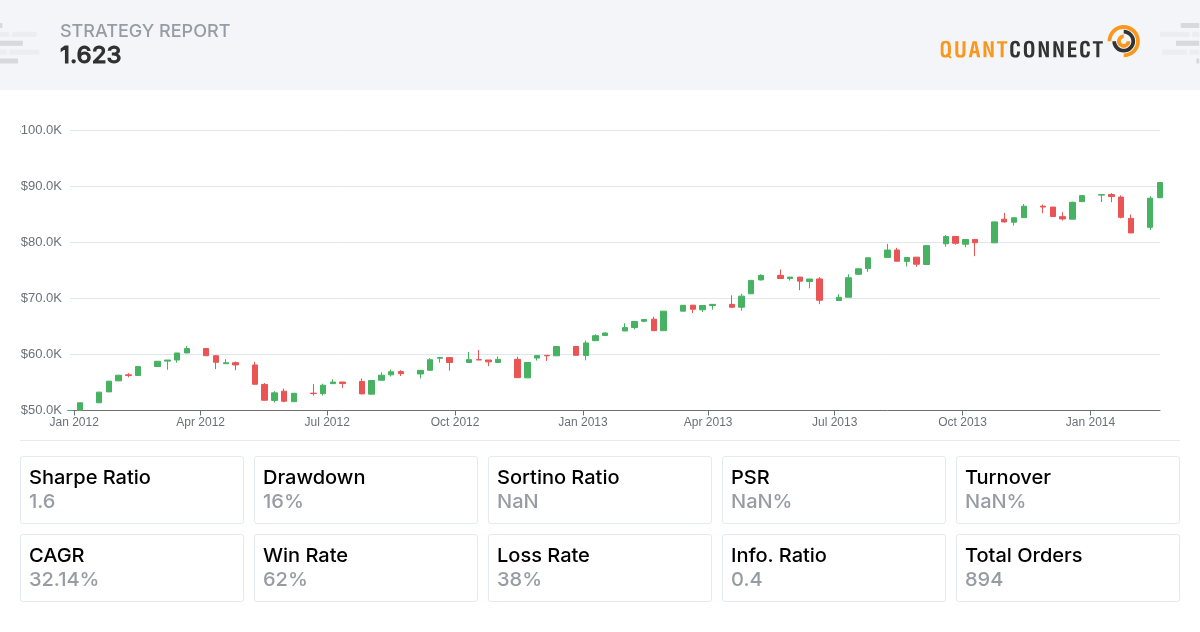The image size is (1200, 632).
Task: Click the Oct 2012 x-axis label
Action: (x=455, y=422)
